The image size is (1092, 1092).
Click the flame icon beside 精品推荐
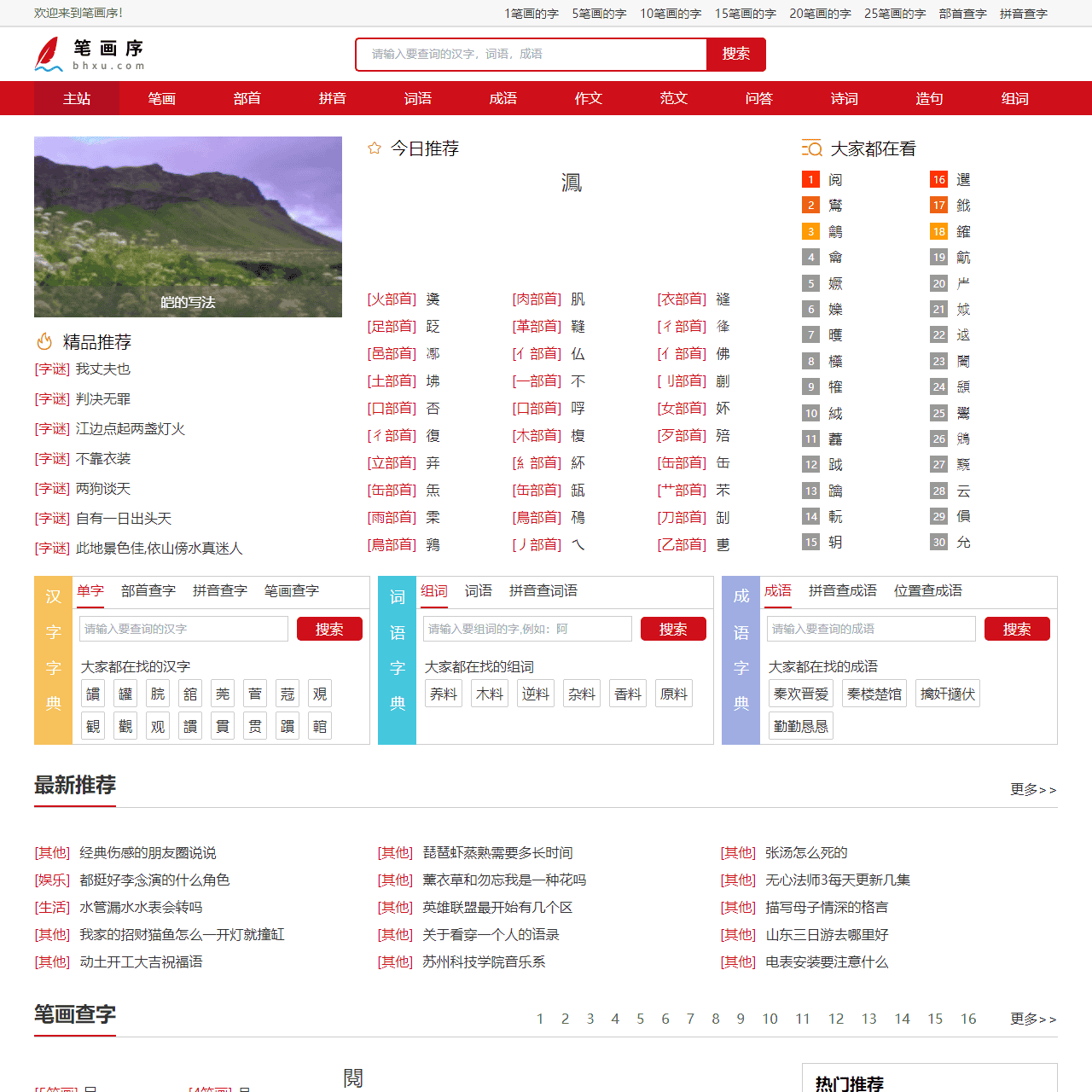click(x=44, y=341)
